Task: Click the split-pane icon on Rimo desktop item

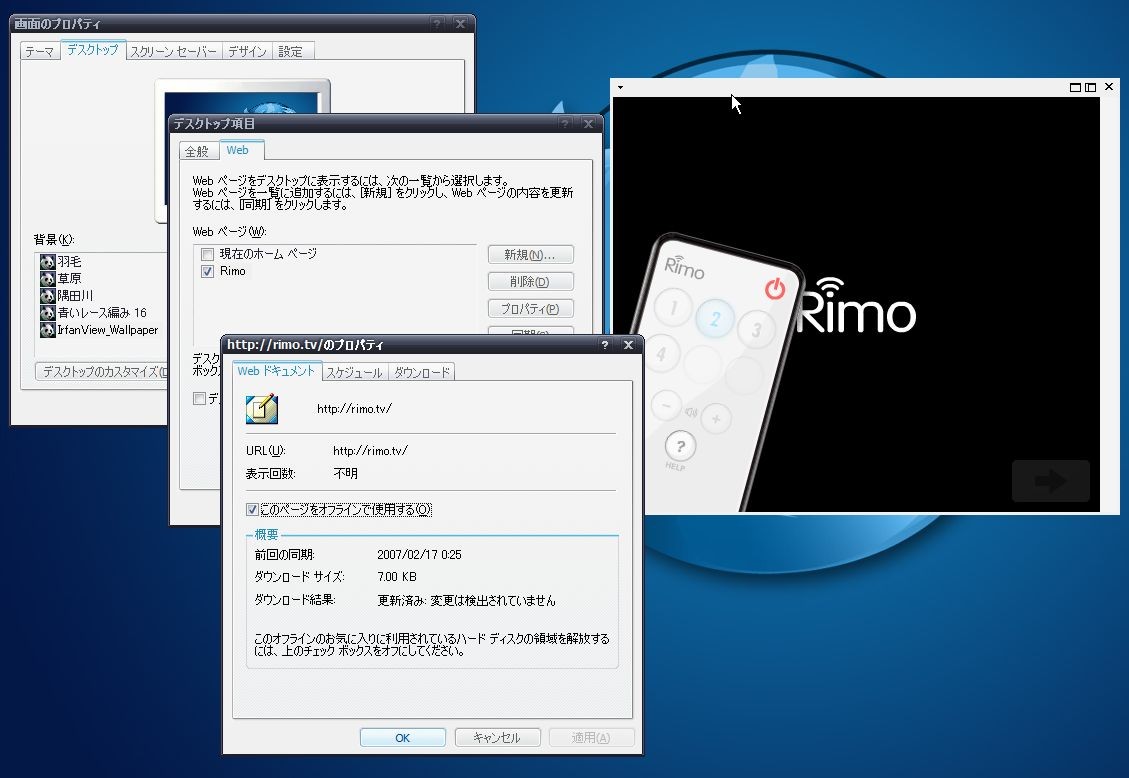Action: click(x=1091, y=87)
